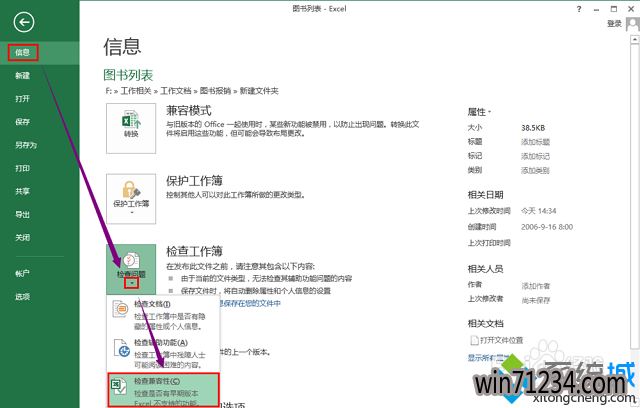The image size is (640, 408).
Task: Click the user account avatar icon
Action: point(633,24)
